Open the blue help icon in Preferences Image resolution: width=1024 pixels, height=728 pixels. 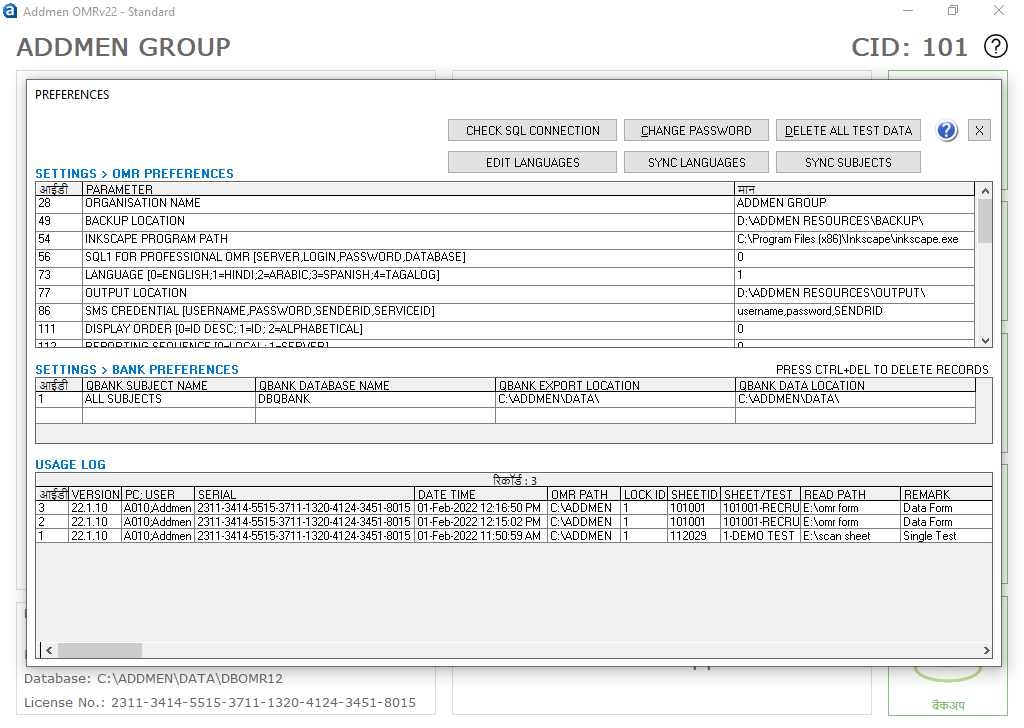946,131
